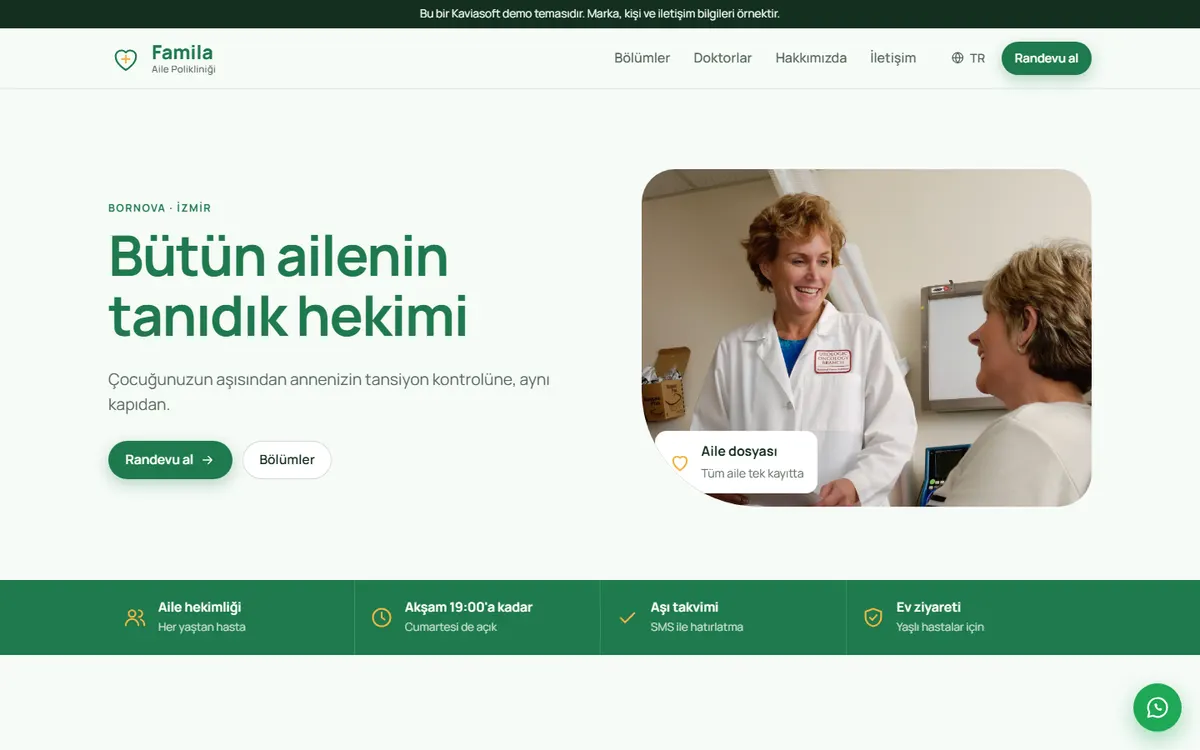Screen dimensions: 1200x750
Task: Click the 'Aile hekimliği' feature title
Action: pyautogui.click(x=199, y=607)
